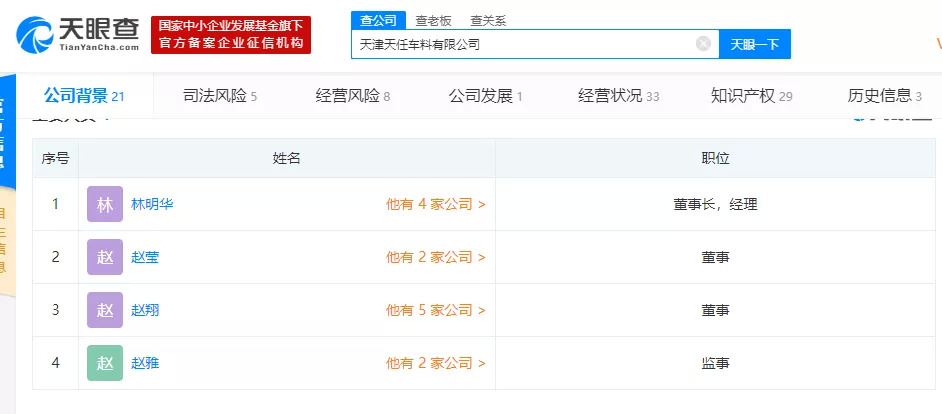The image size is (942, 414).
Task: Open 赵雅 profile link
Action: point(145,363)
